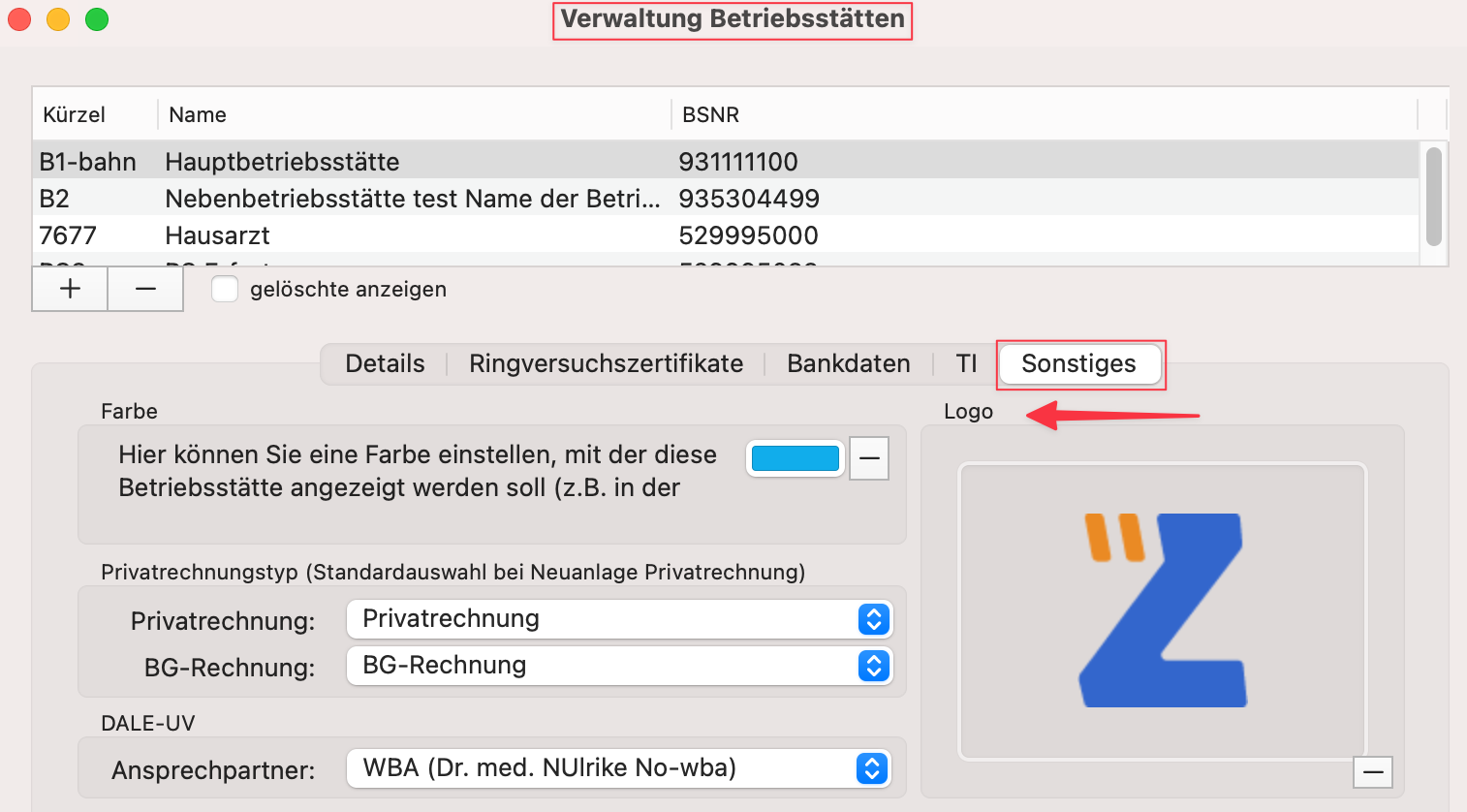
Task: Click the logo image preview
Action: click(x=1162, y=610)
